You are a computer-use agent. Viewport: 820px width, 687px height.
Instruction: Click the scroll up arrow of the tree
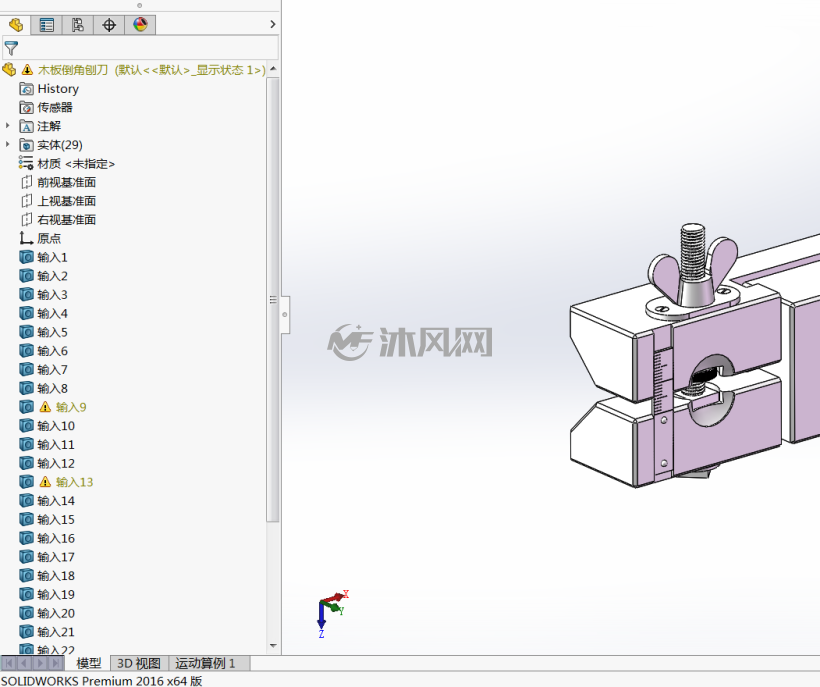(273, 70)
